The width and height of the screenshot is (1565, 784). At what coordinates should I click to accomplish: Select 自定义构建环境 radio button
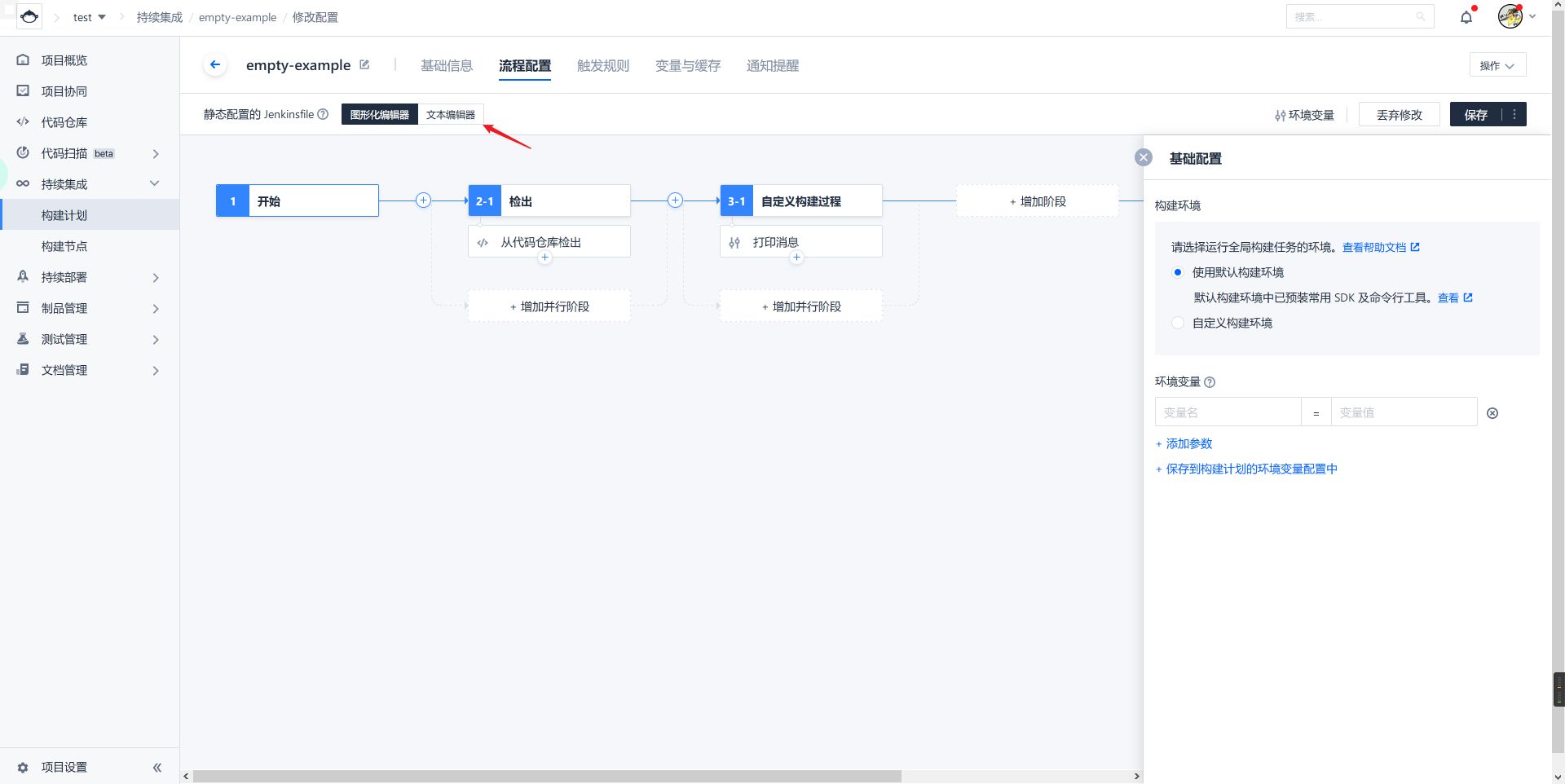[1177, 323]
